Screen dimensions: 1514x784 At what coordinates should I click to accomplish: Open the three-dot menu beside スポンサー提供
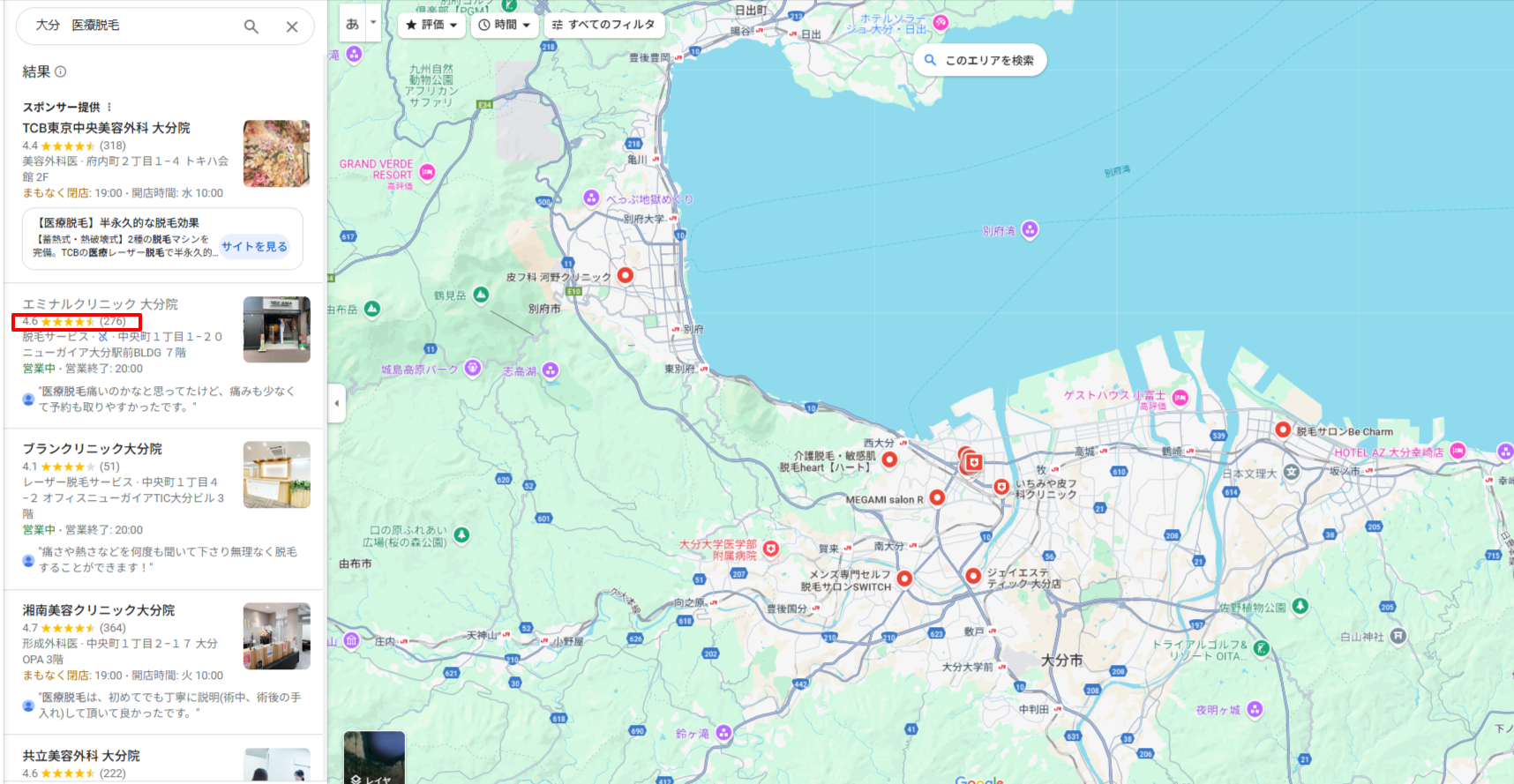[x=109, y=107]
